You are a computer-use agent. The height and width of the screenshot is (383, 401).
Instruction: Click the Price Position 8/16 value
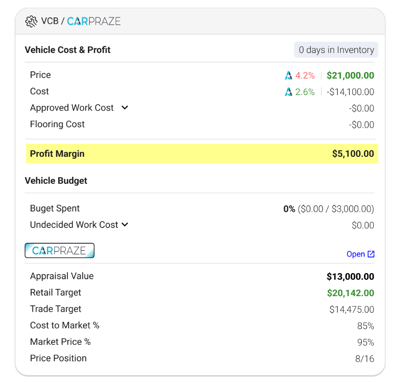[365, 359]
